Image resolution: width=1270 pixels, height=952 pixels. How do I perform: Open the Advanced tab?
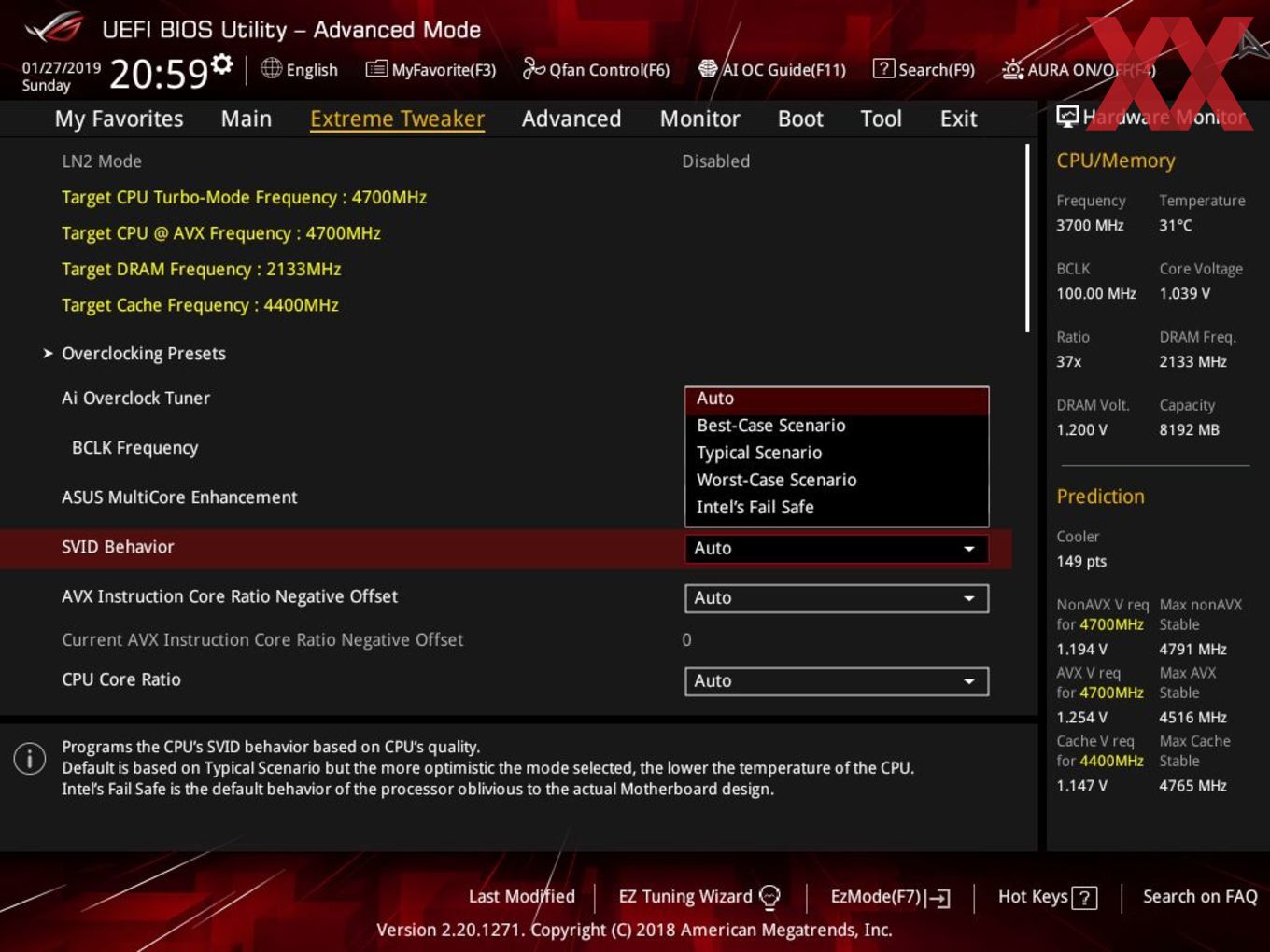(571, 119)
